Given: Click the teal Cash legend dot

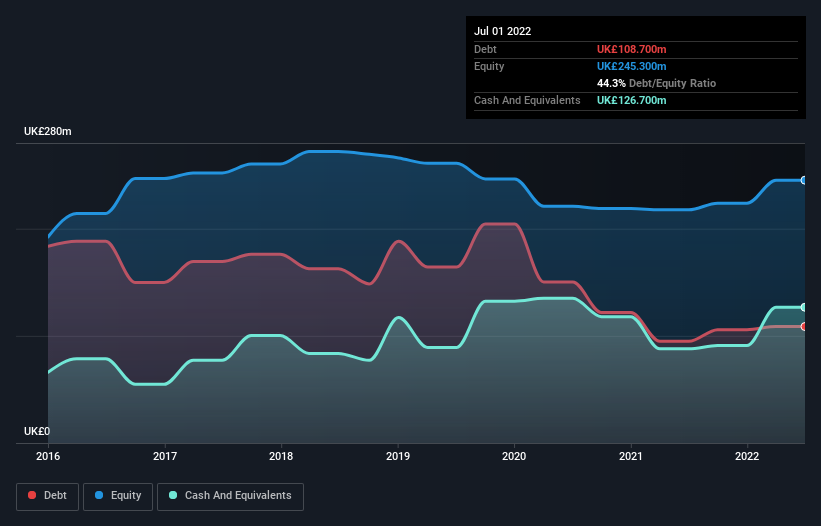Looking at the screenshot, I should (x=173, y=495).
